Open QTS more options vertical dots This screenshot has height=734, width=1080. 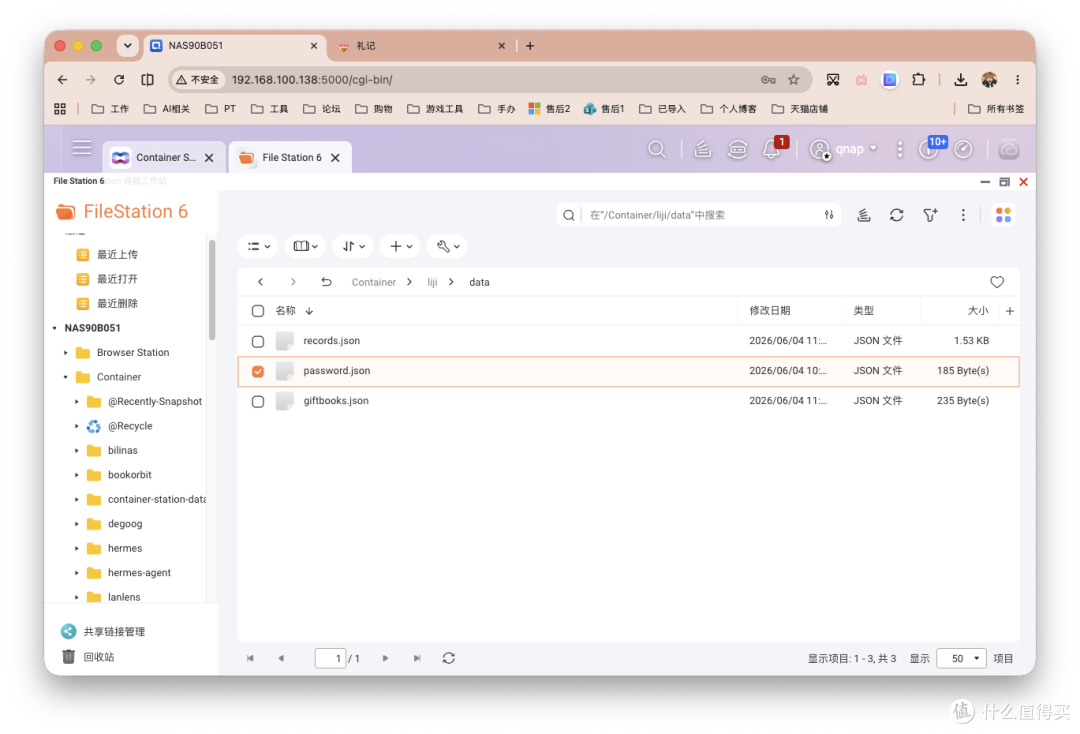tap(900, 149)
